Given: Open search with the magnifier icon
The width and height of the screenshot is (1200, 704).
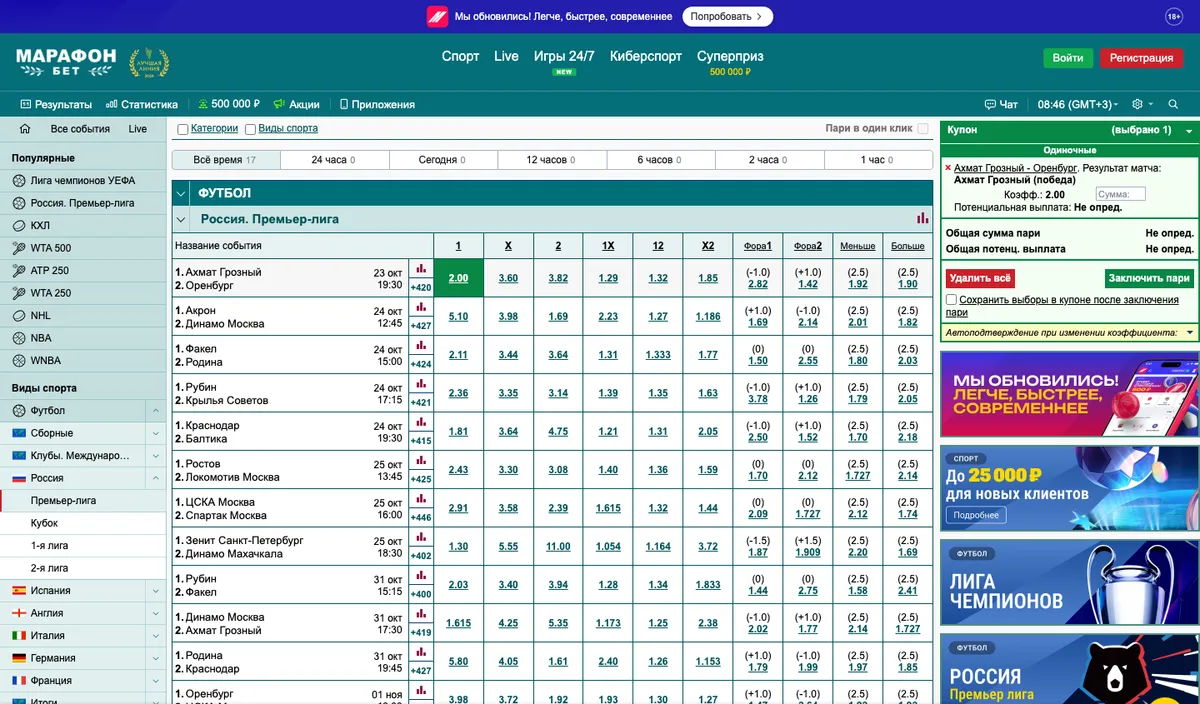Looking at the screenshot, I should click(1173, 104).
